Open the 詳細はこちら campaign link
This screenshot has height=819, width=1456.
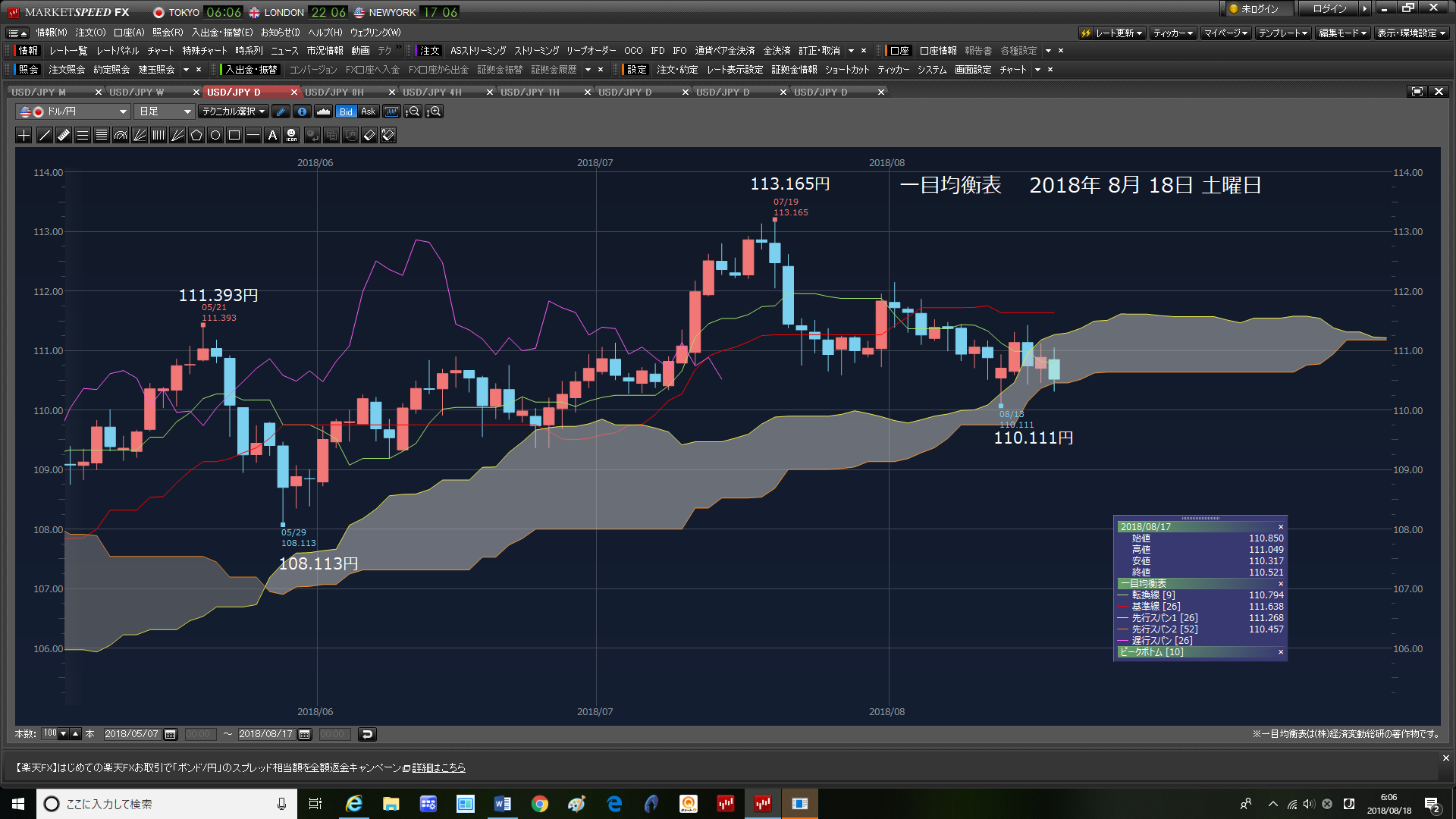438,767
